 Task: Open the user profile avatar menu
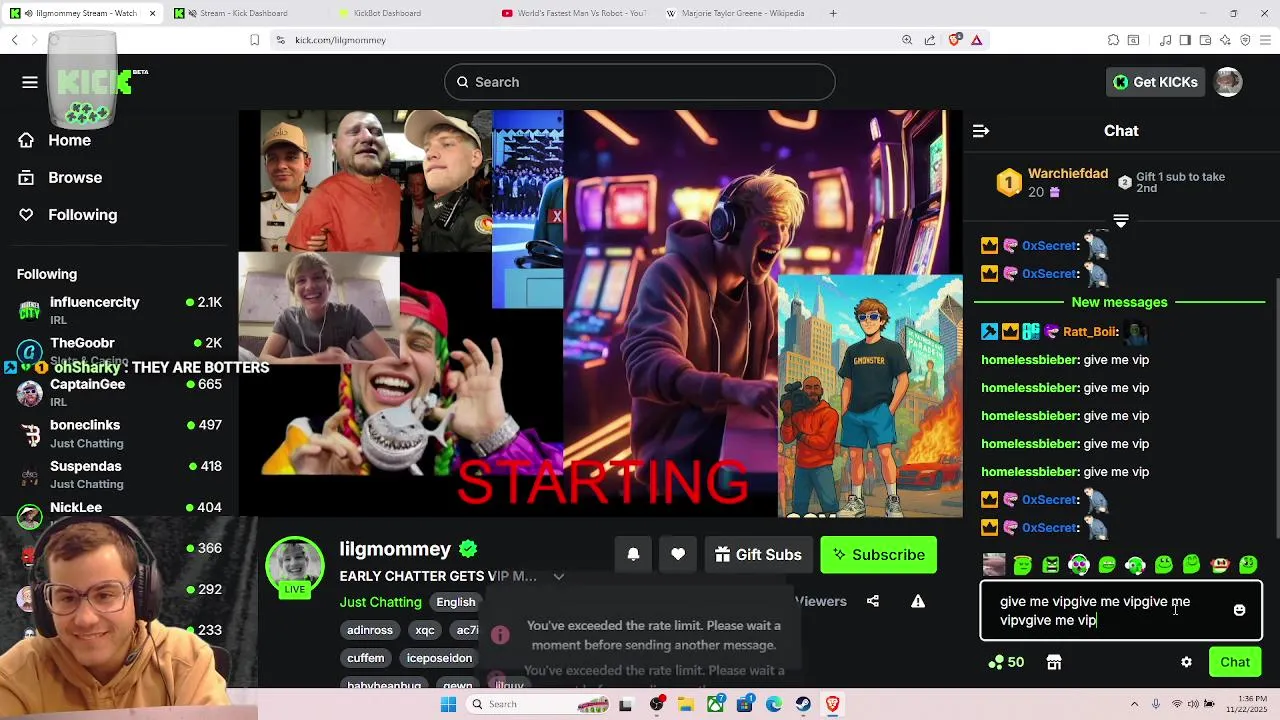[x=1228, y=82]
